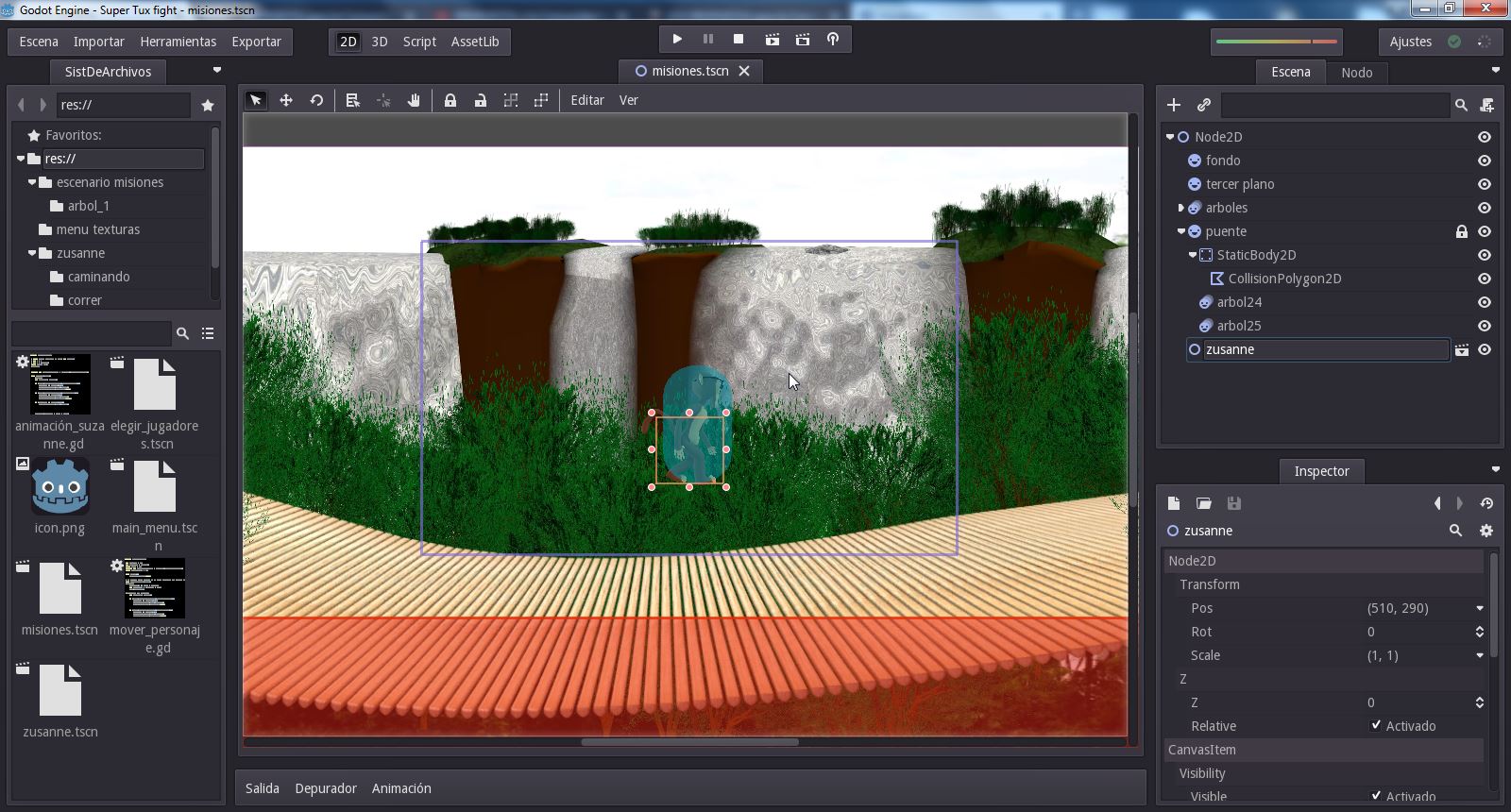Click the viewport horizontal scrollbar
This screenshot has width=1511, height=812.
(689, 742)
